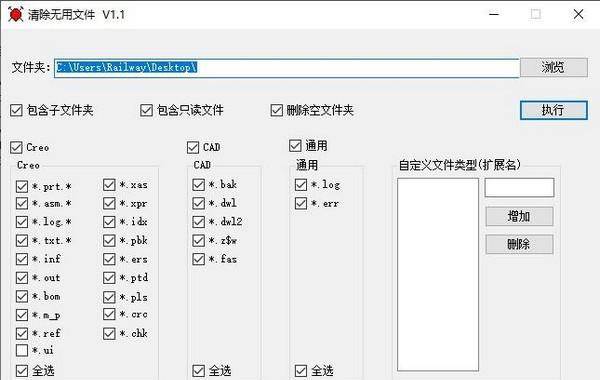Toggle the 通用 全选 select-all checkbox
Viewport: 600px width, 380px height.
(x=301, y=370)
